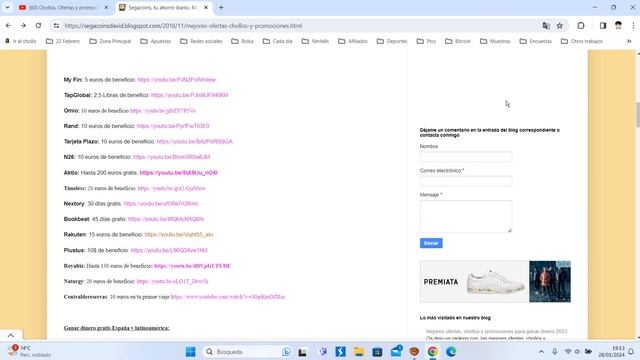Open the Mail app on the taskbar

point(396,351)
